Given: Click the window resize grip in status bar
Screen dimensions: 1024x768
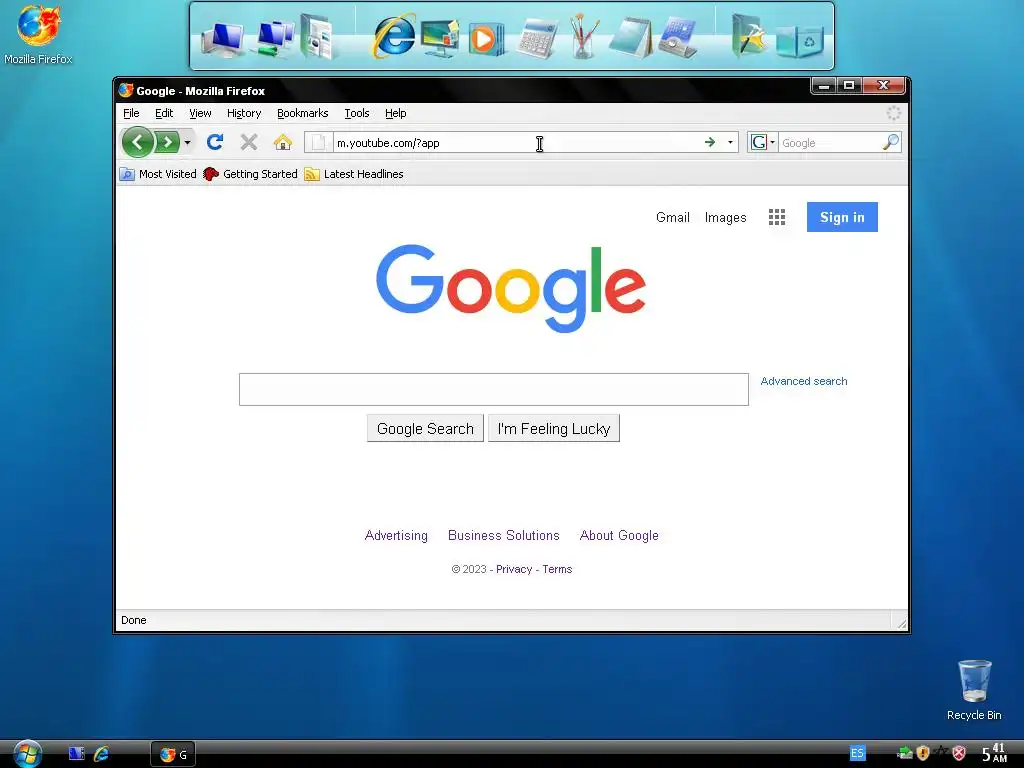Looking at the screenshot, I should [901, 623].
